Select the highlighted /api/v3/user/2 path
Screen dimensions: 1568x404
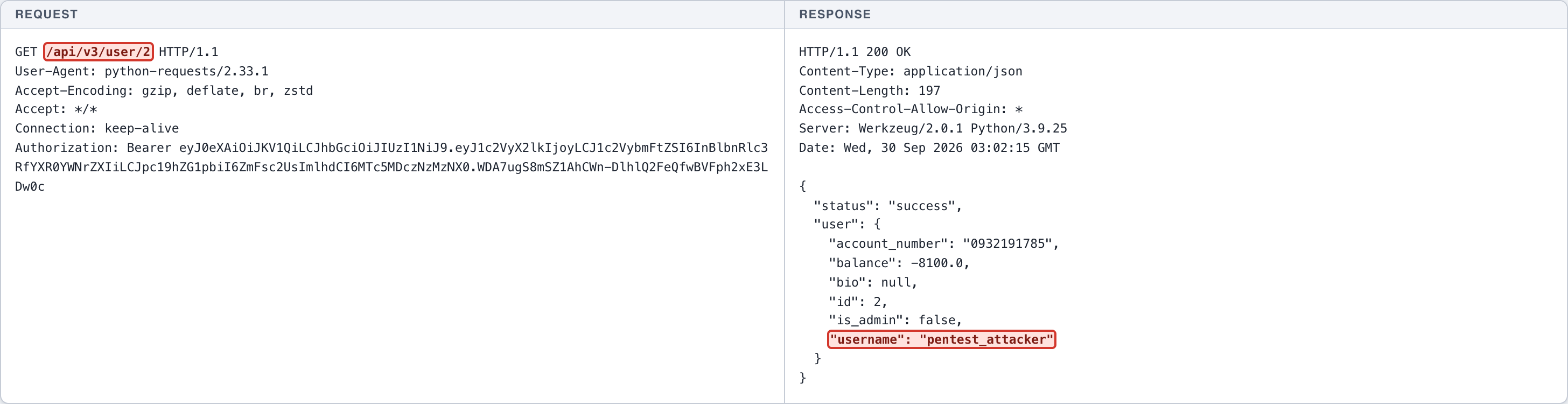pos(99,52)
